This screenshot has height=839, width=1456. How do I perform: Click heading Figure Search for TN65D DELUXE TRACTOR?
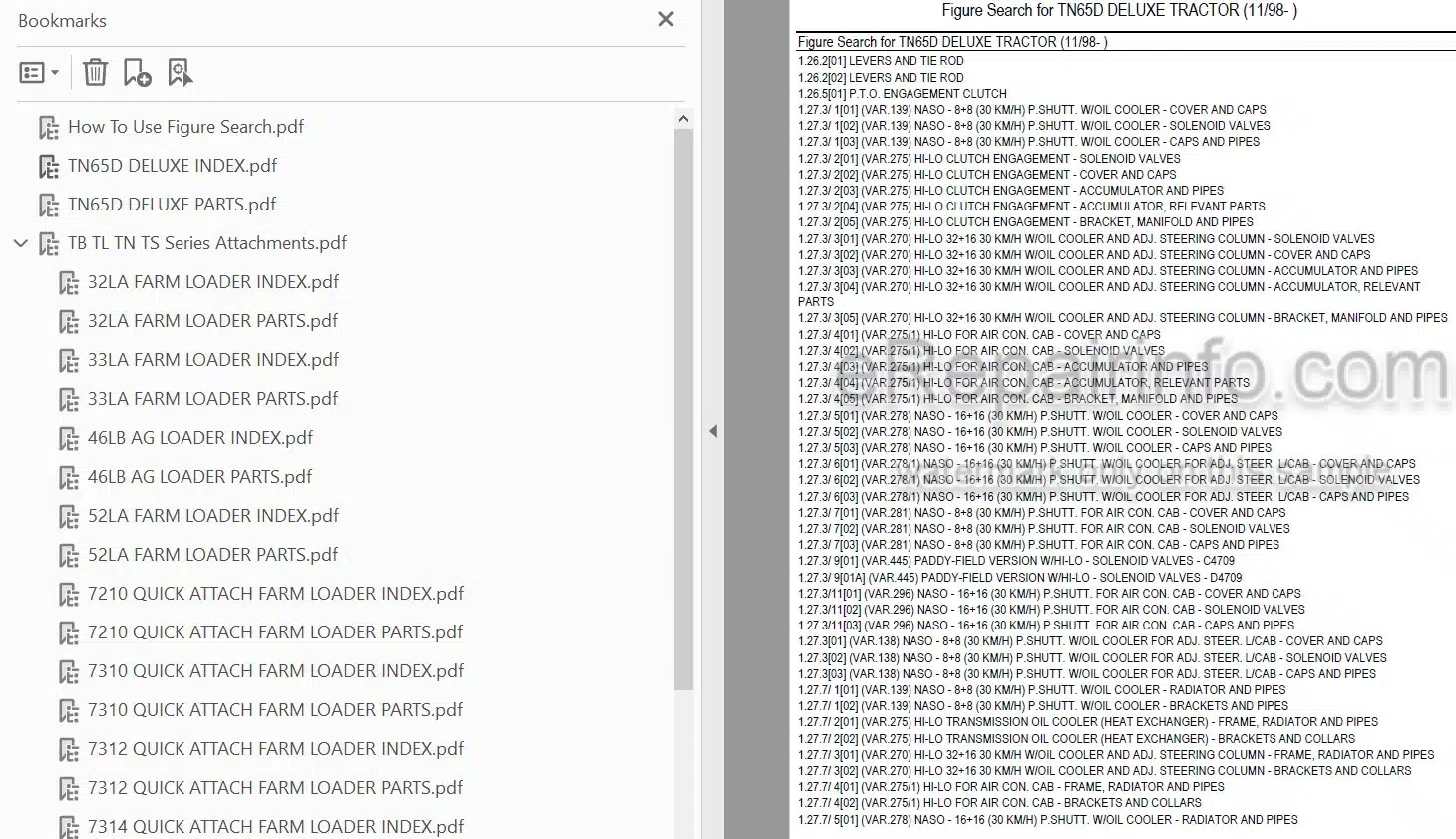tap(1120, 11)
